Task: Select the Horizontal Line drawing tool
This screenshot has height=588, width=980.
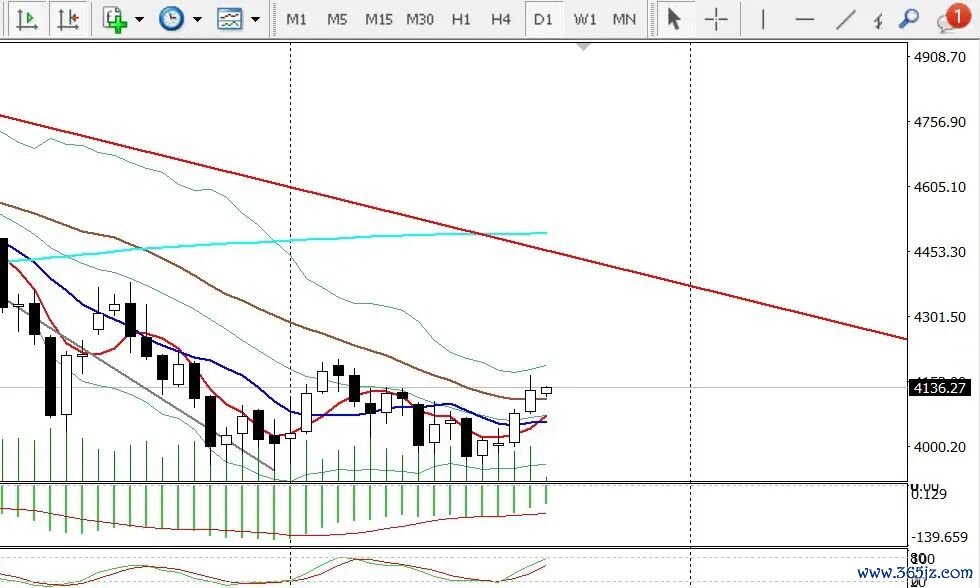Action: point(804,19)
